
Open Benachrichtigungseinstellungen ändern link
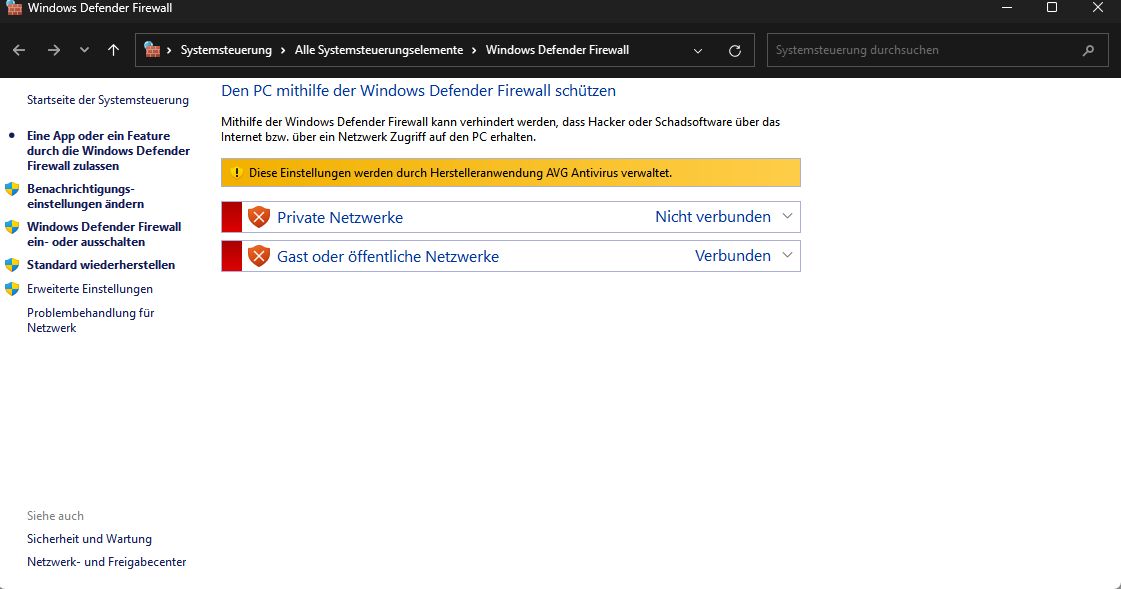coord(86,197)
